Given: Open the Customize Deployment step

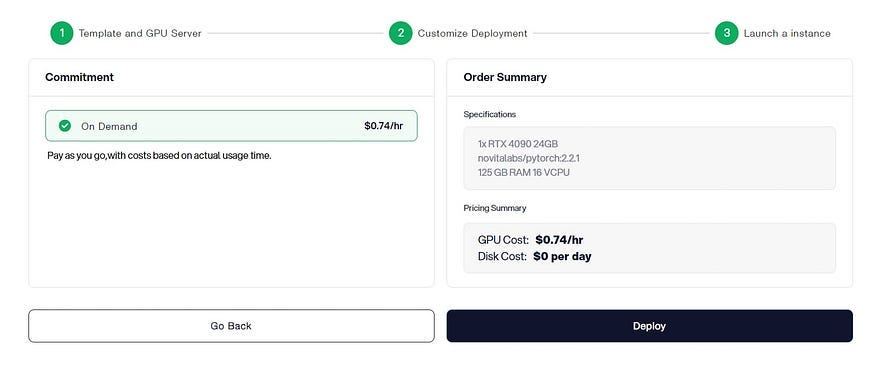Looking at the screenshot, I should pos(472,33).
